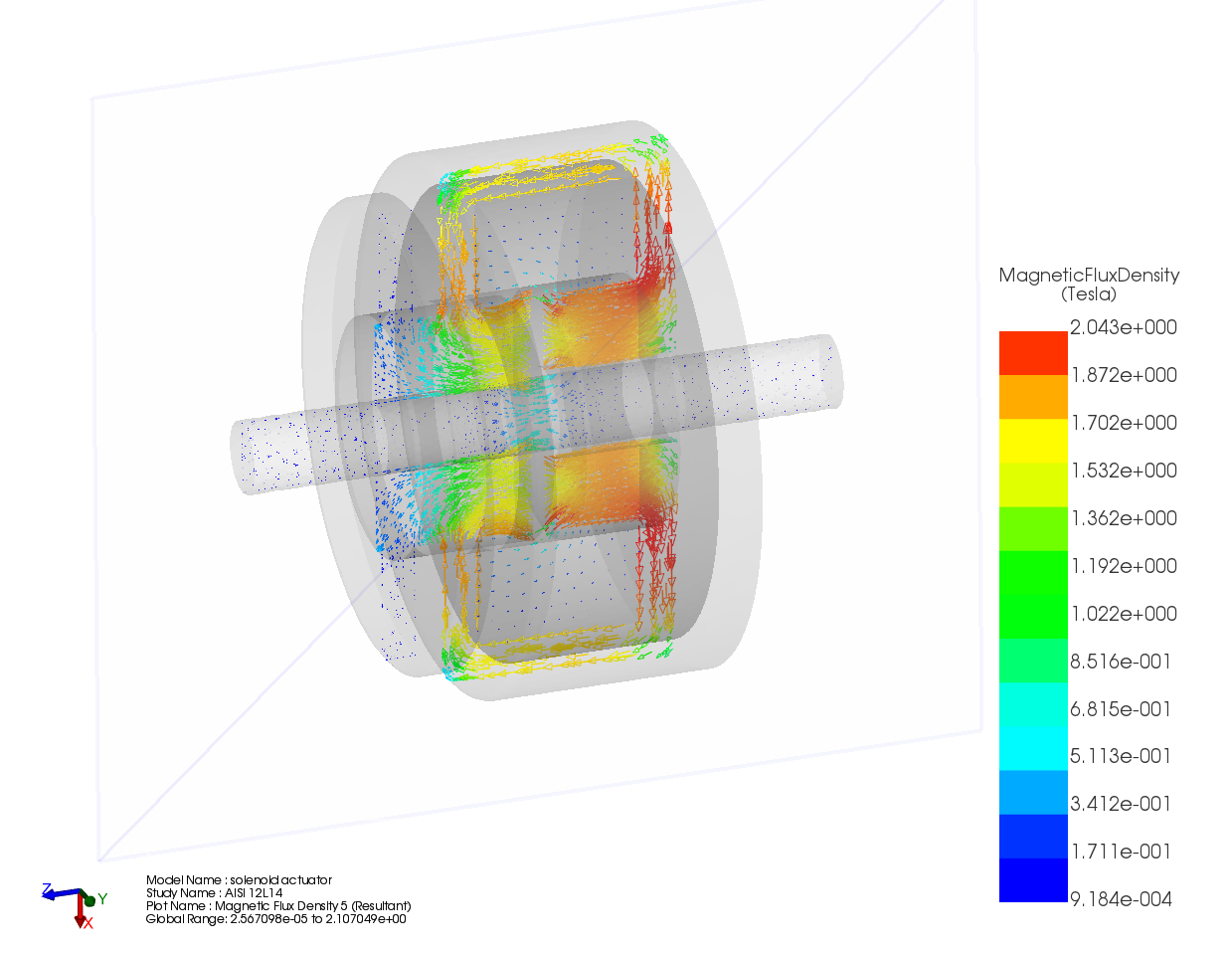Click the MagneticFluxDensity legend title

tap(1089, 276)
